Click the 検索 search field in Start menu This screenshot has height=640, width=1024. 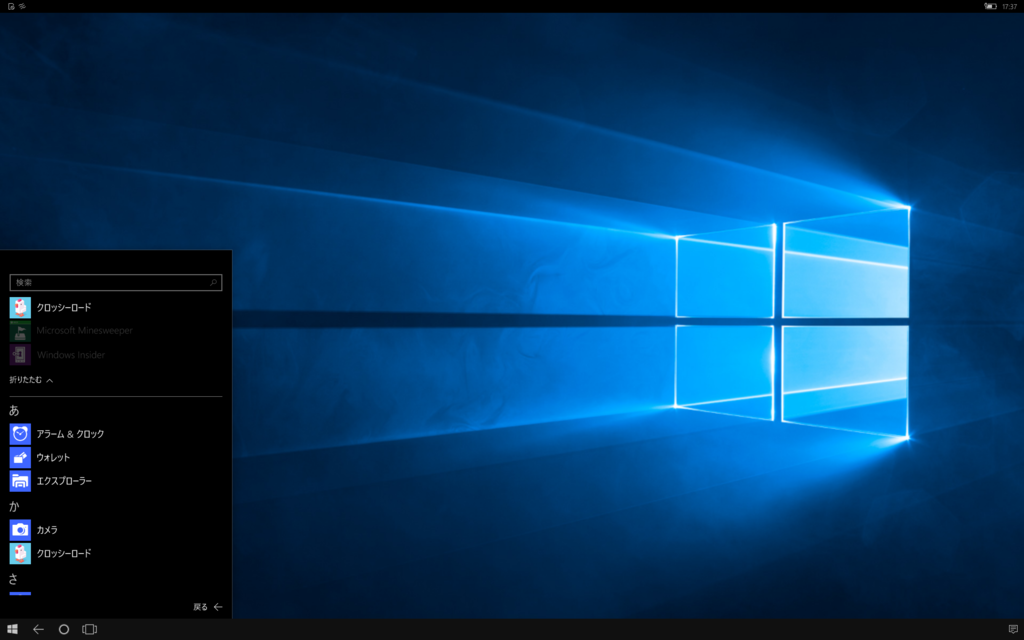pyautogui.click(x=116, y=282)
